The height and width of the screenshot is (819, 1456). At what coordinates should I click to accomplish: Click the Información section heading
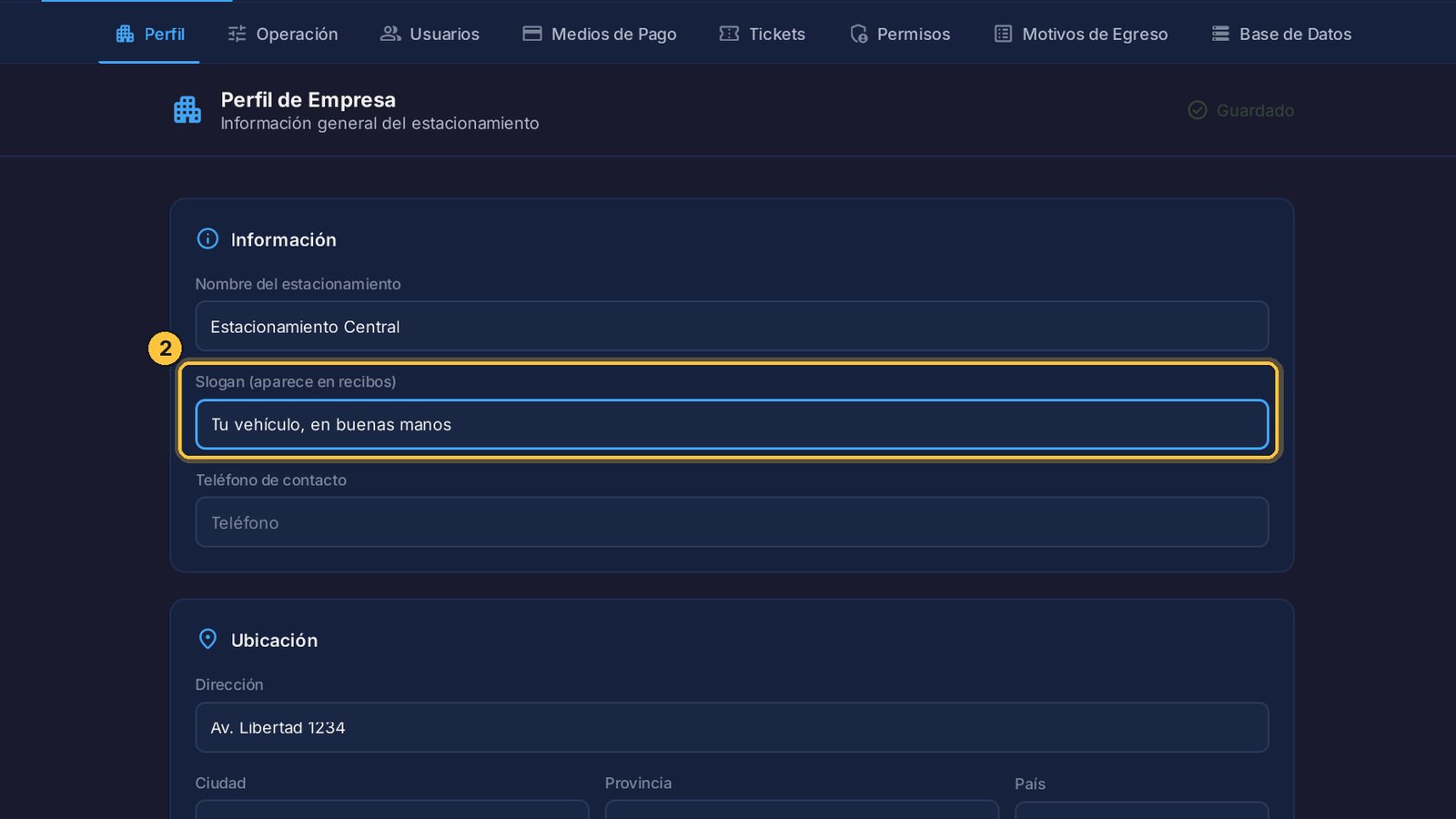283,239
